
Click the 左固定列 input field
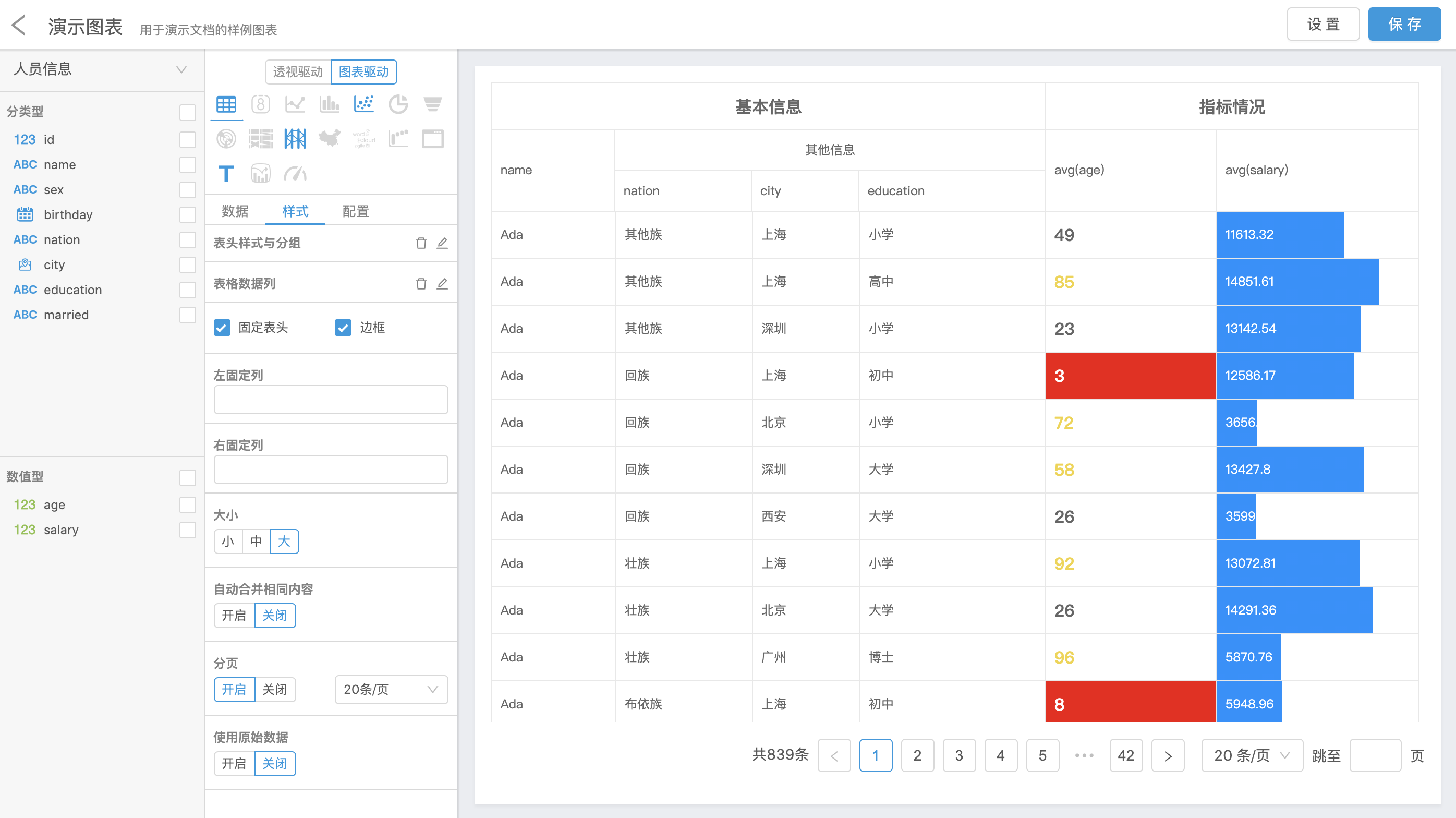331,400
